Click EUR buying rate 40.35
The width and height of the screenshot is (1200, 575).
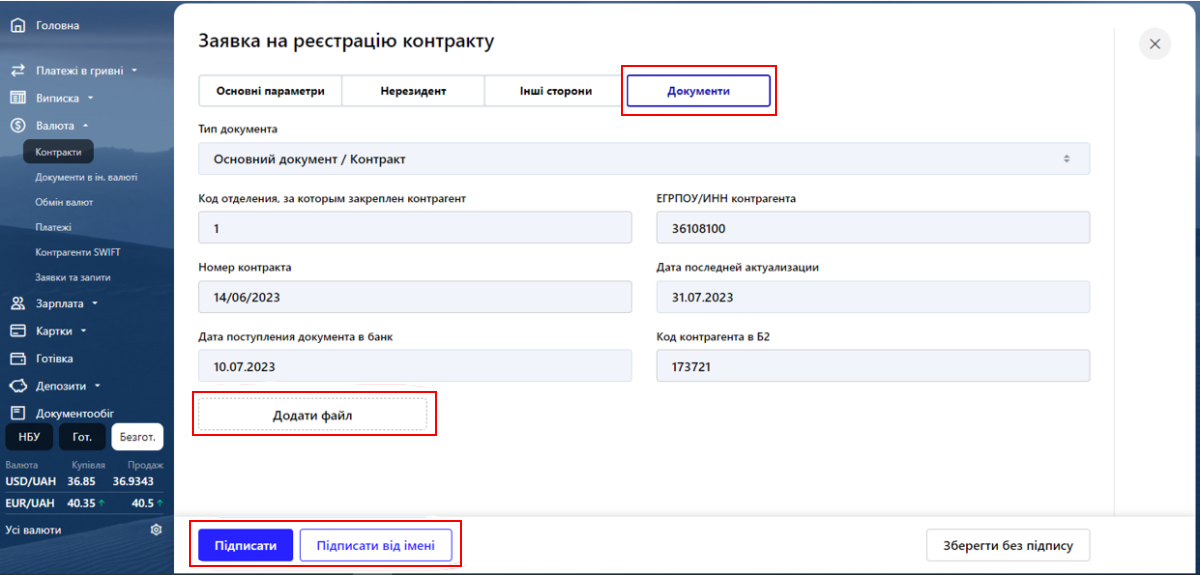click(81, 503)
